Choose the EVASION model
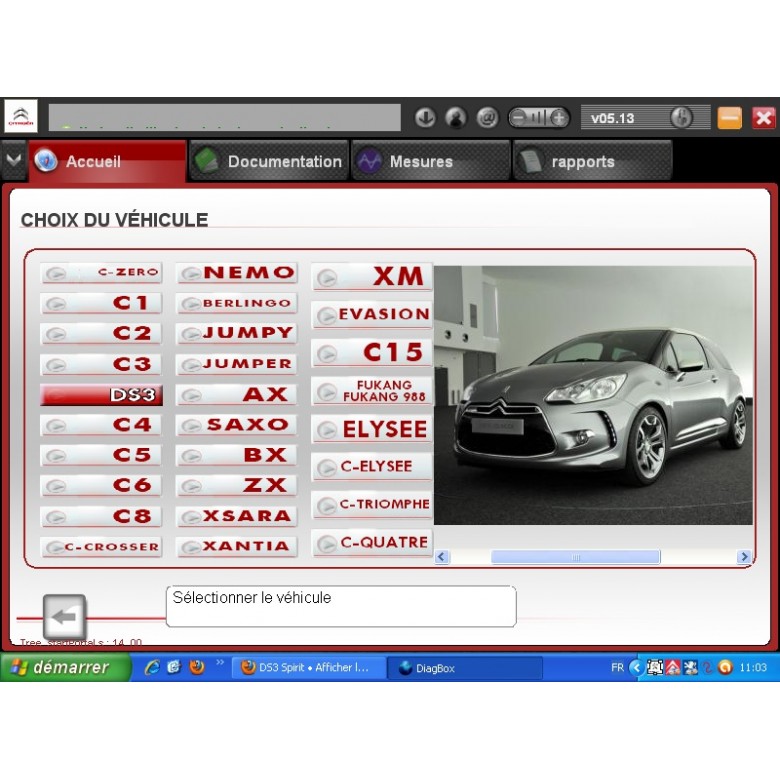This screenshot has height=780, width=780. [372, 314]
